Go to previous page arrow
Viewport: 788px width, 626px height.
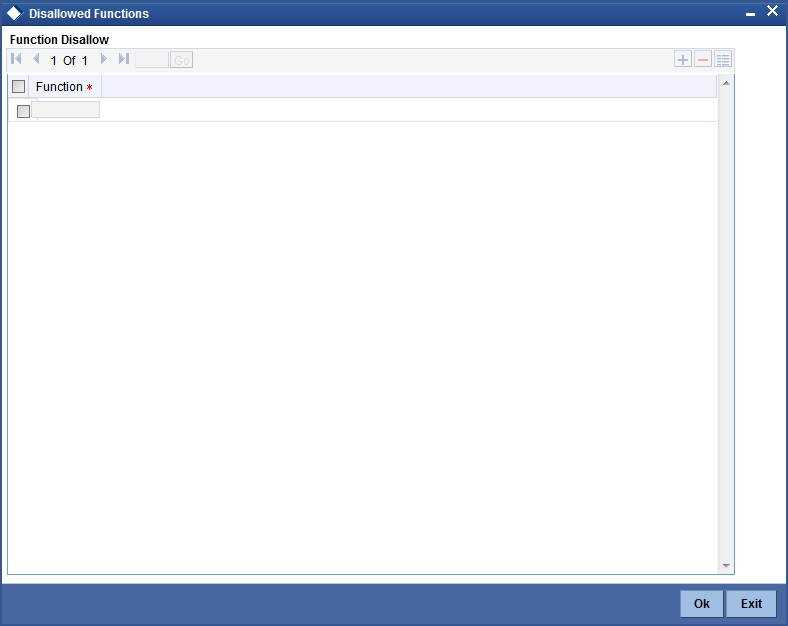pos(36,59)
